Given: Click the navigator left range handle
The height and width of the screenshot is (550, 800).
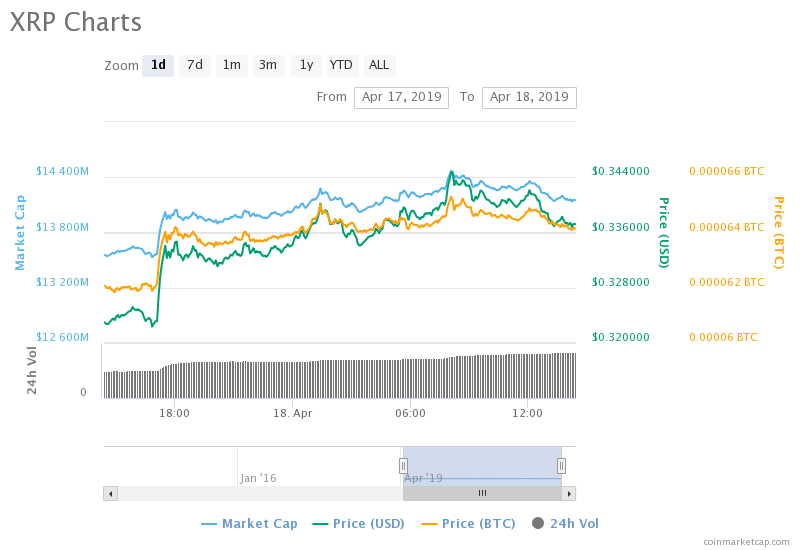Looking at the screenshot, I should [x=403, y=465].
